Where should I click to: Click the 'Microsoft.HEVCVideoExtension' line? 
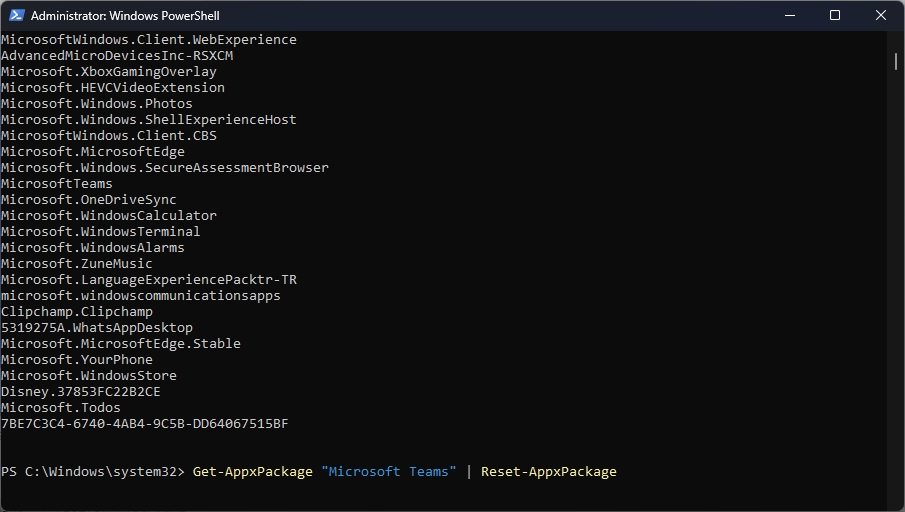113,88
